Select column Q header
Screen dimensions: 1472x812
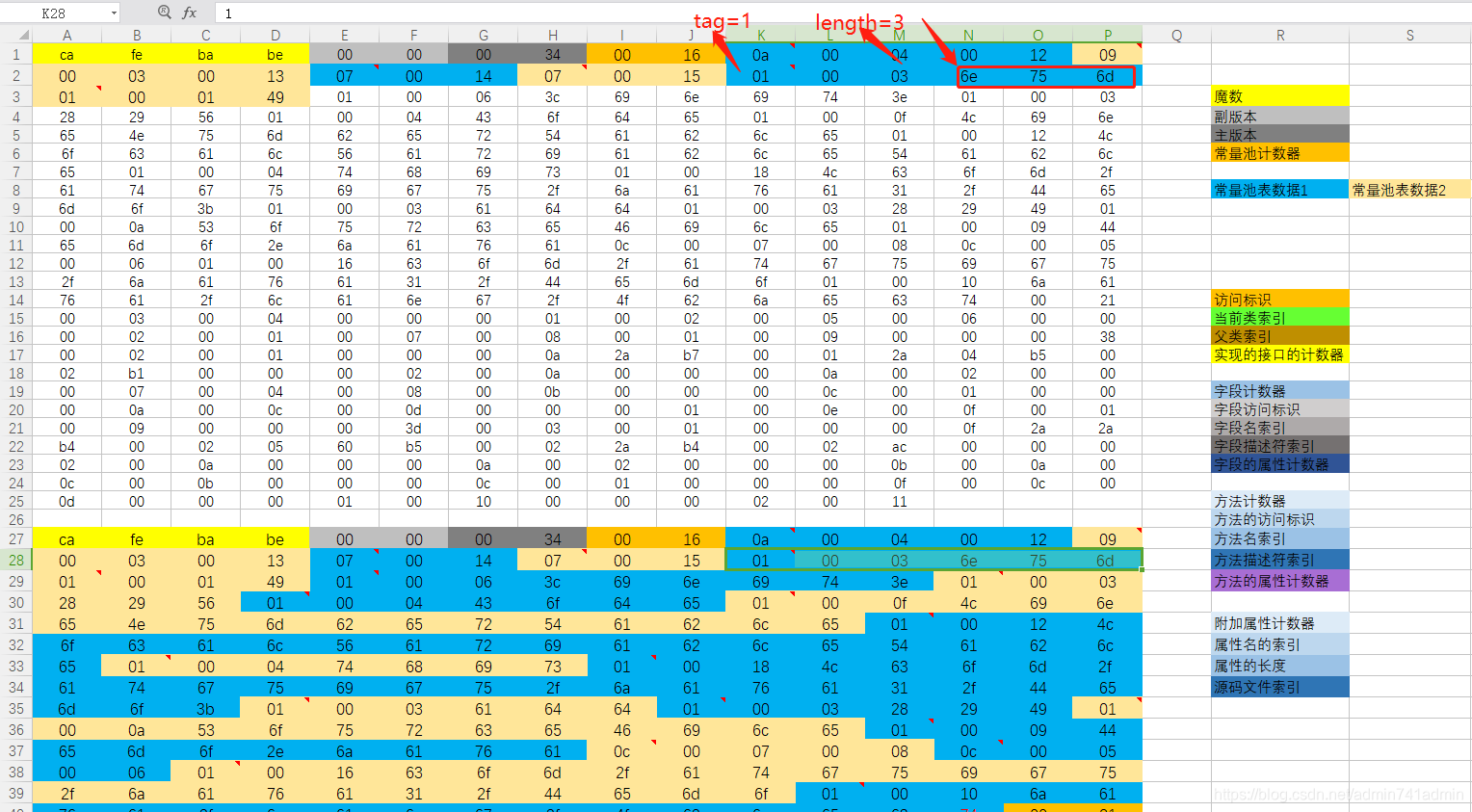[1177, 36]
